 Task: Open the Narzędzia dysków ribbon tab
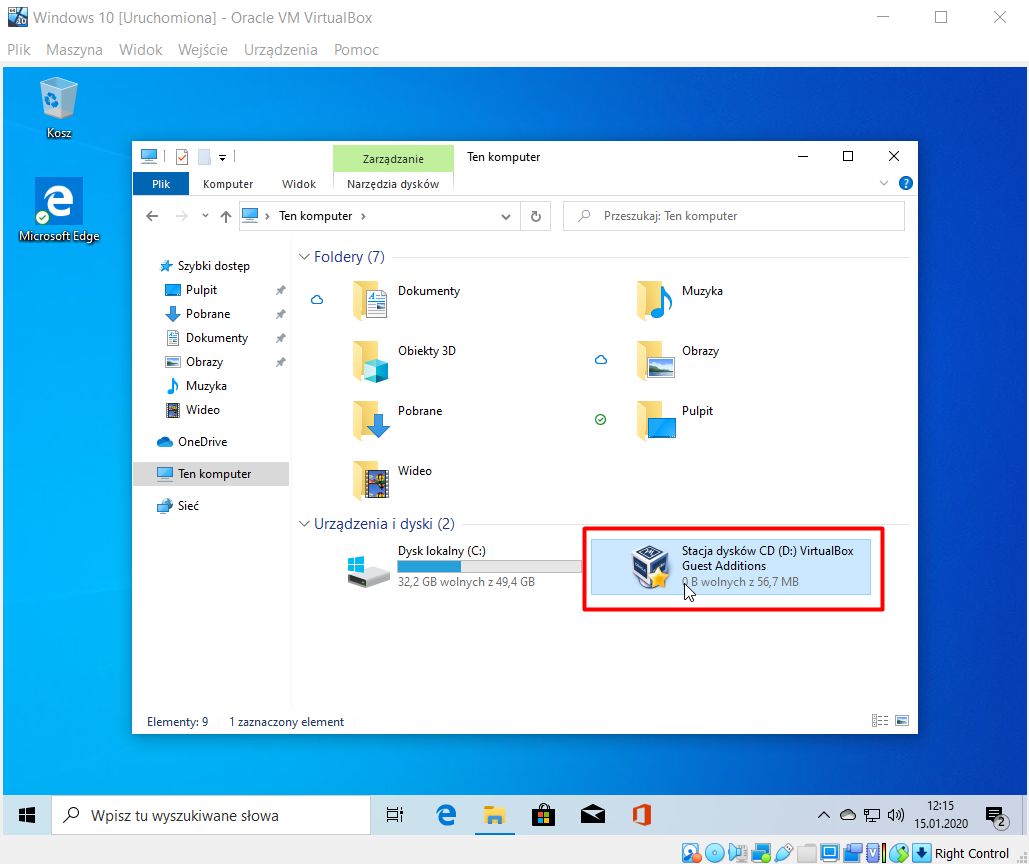[393, 184]
